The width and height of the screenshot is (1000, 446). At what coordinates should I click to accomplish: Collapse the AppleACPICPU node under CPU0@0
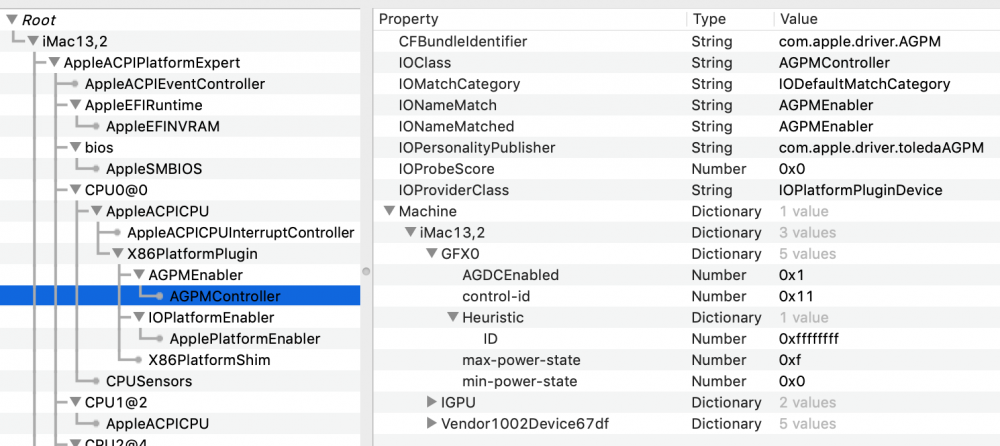[x=96, y=211]
